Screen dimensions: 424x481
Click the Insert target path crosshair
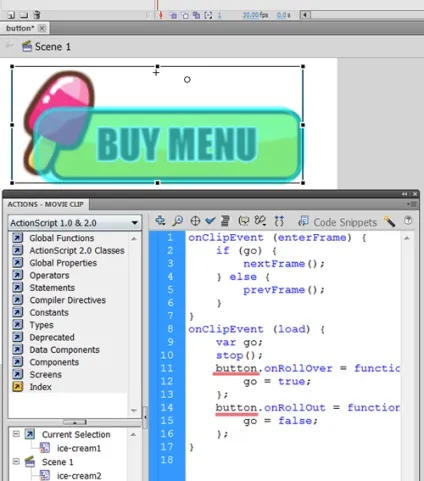(x=195, y=221)
